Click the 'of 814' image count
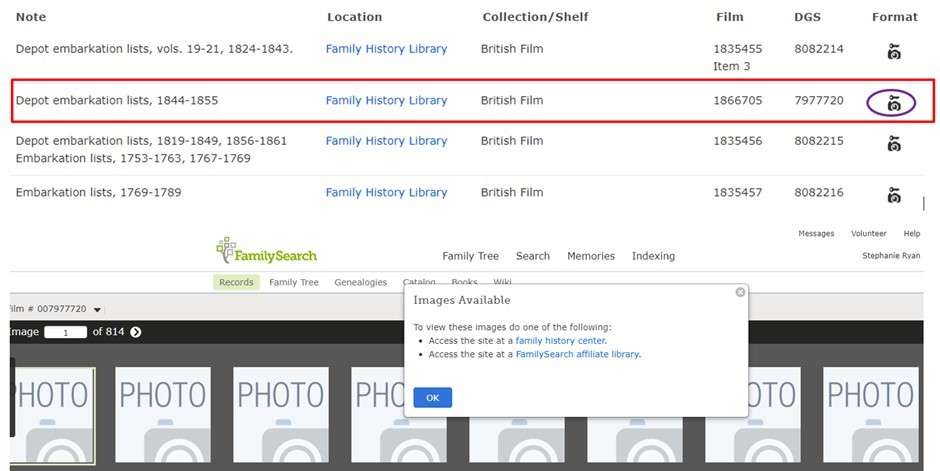 108,331
